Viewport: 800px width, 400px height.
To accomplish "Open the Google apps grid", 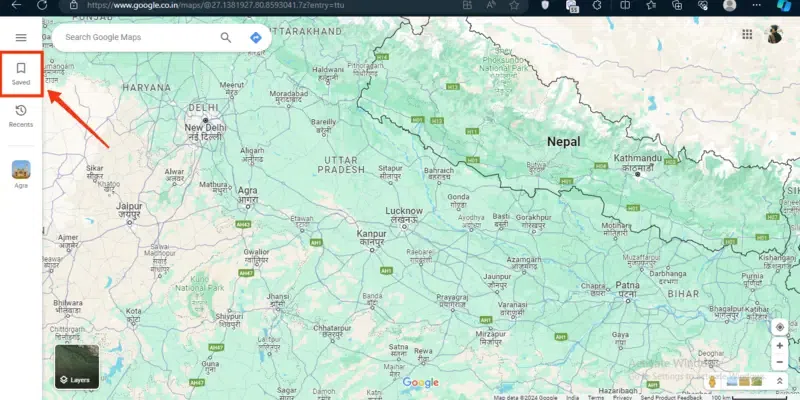I will tap(747, 34).
